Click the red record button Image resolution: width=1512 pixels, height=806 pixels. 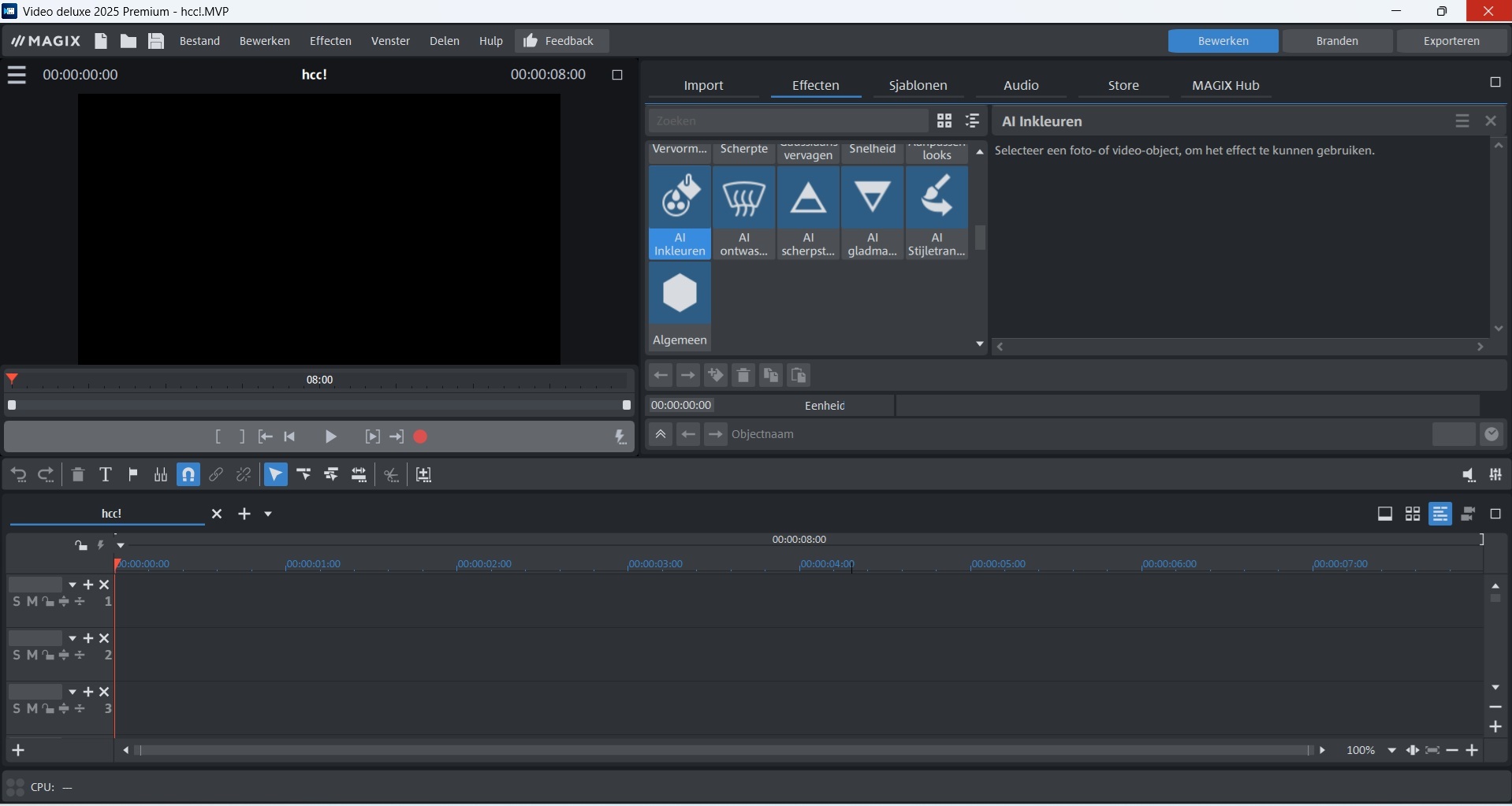tap(420, 436)
